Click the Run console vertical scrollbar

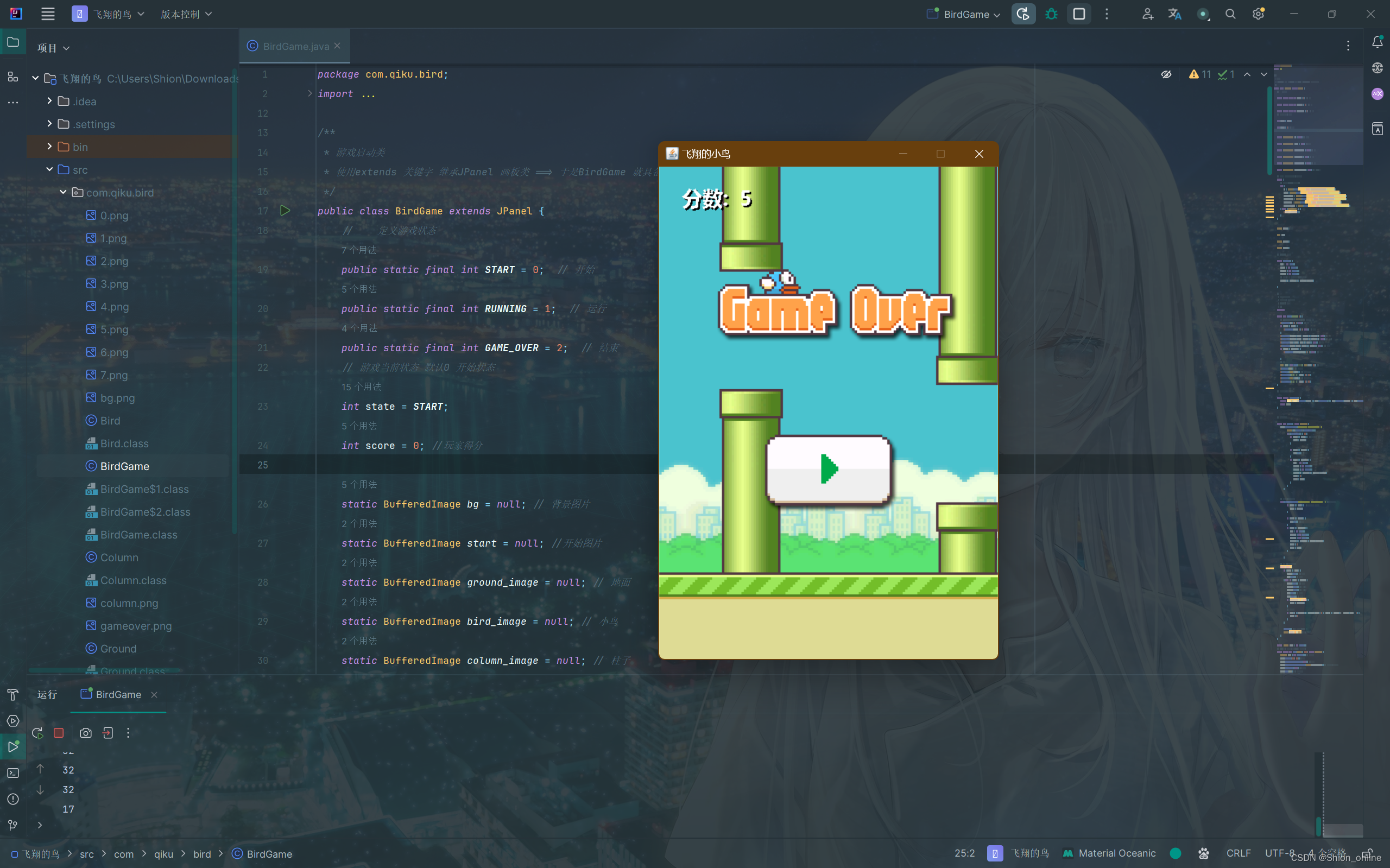1319,826
